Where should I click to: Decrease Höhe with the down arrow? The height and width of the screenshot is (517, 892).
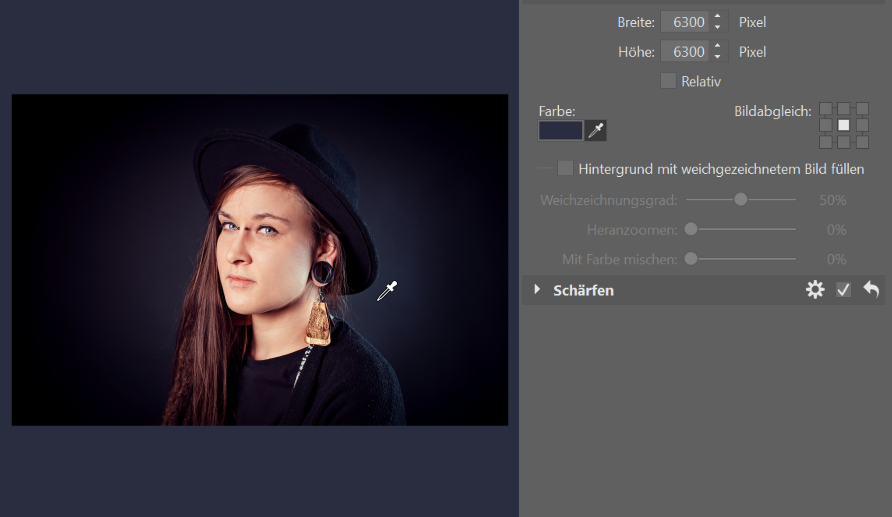point(717,56)
